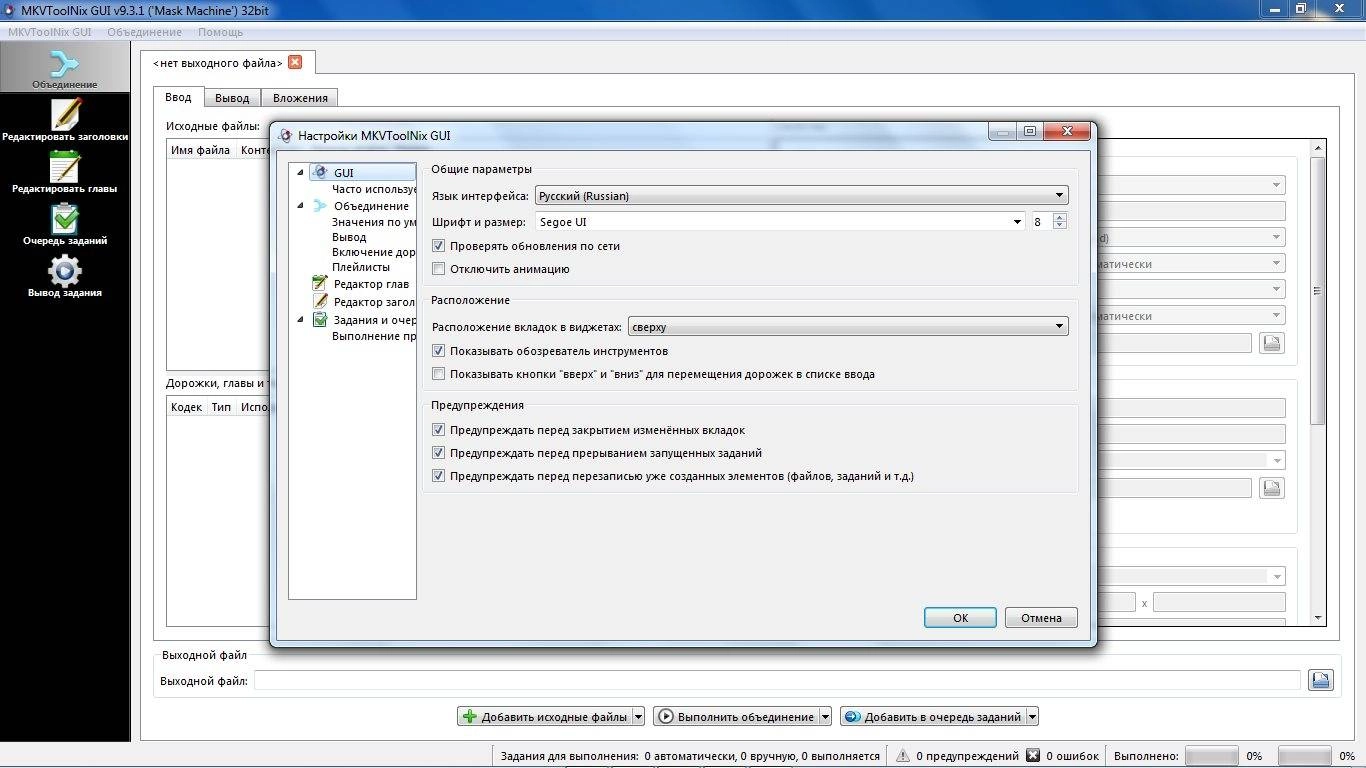
Task: Select Задания и очередь icon in tree
Action: (320, 320)
